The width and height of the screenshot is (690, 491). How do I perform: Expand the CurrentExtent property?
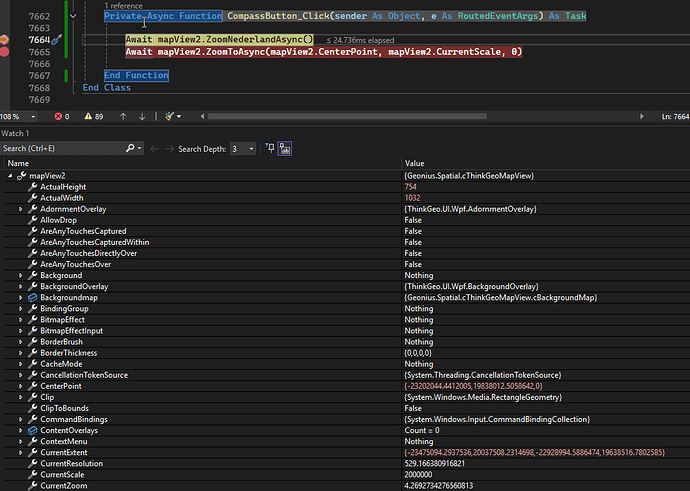point(20,452)
